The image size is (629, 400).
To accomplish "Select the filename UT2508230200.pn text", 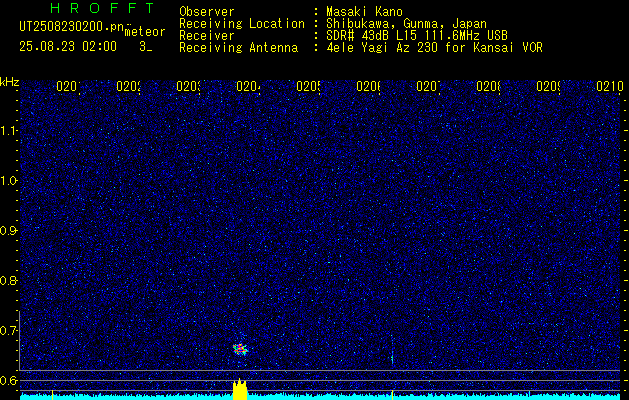I will (x=72, y=27).
